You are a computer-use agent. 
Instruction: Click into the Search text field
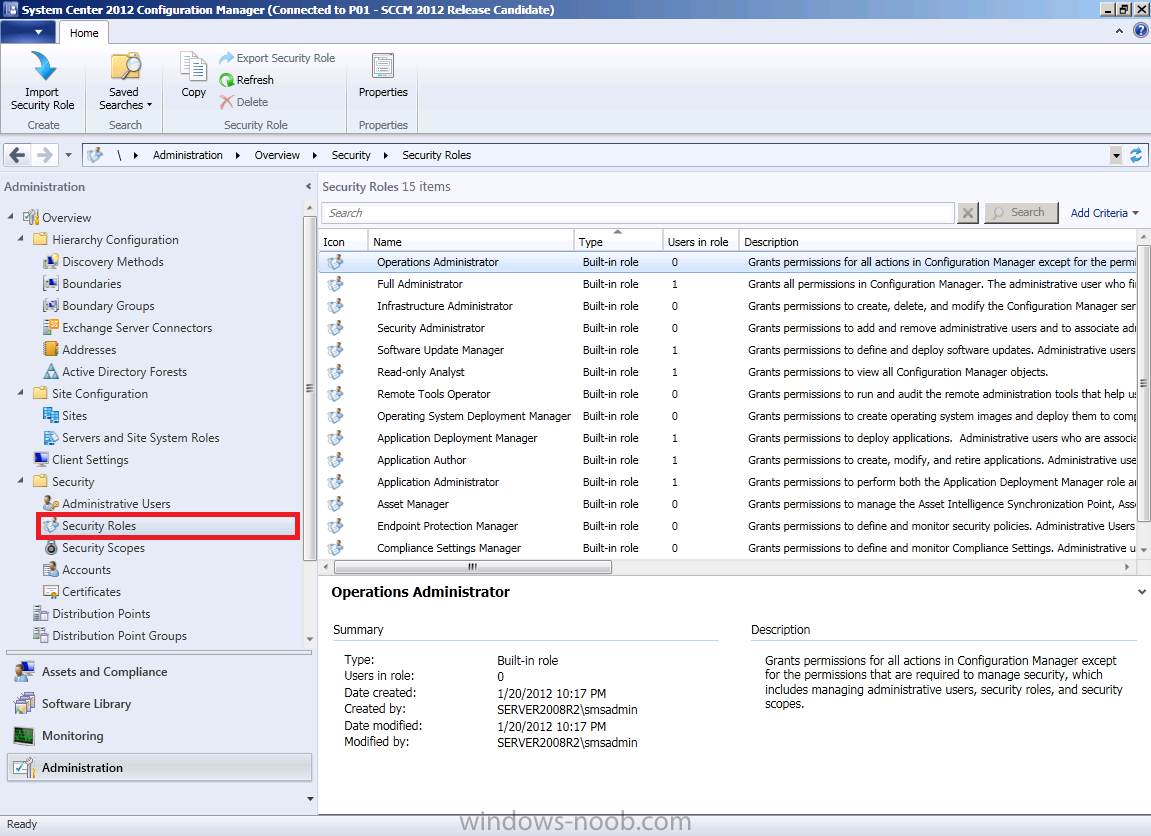coord(637,213)
